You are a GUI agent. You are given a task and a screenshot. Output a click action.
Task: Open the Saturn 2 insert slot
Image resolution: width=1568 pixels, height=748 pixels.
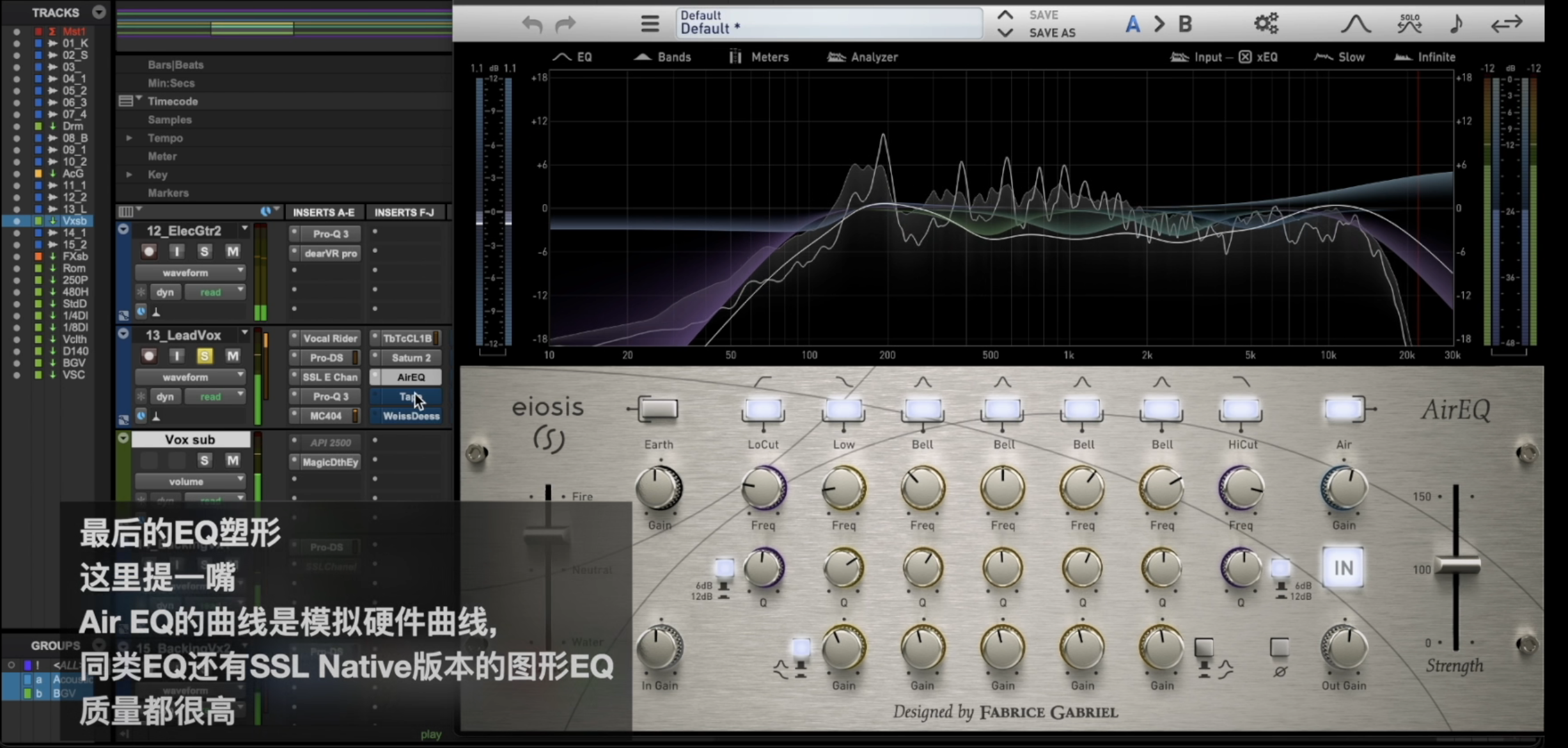pyautogui.click(x=411, y=358)
